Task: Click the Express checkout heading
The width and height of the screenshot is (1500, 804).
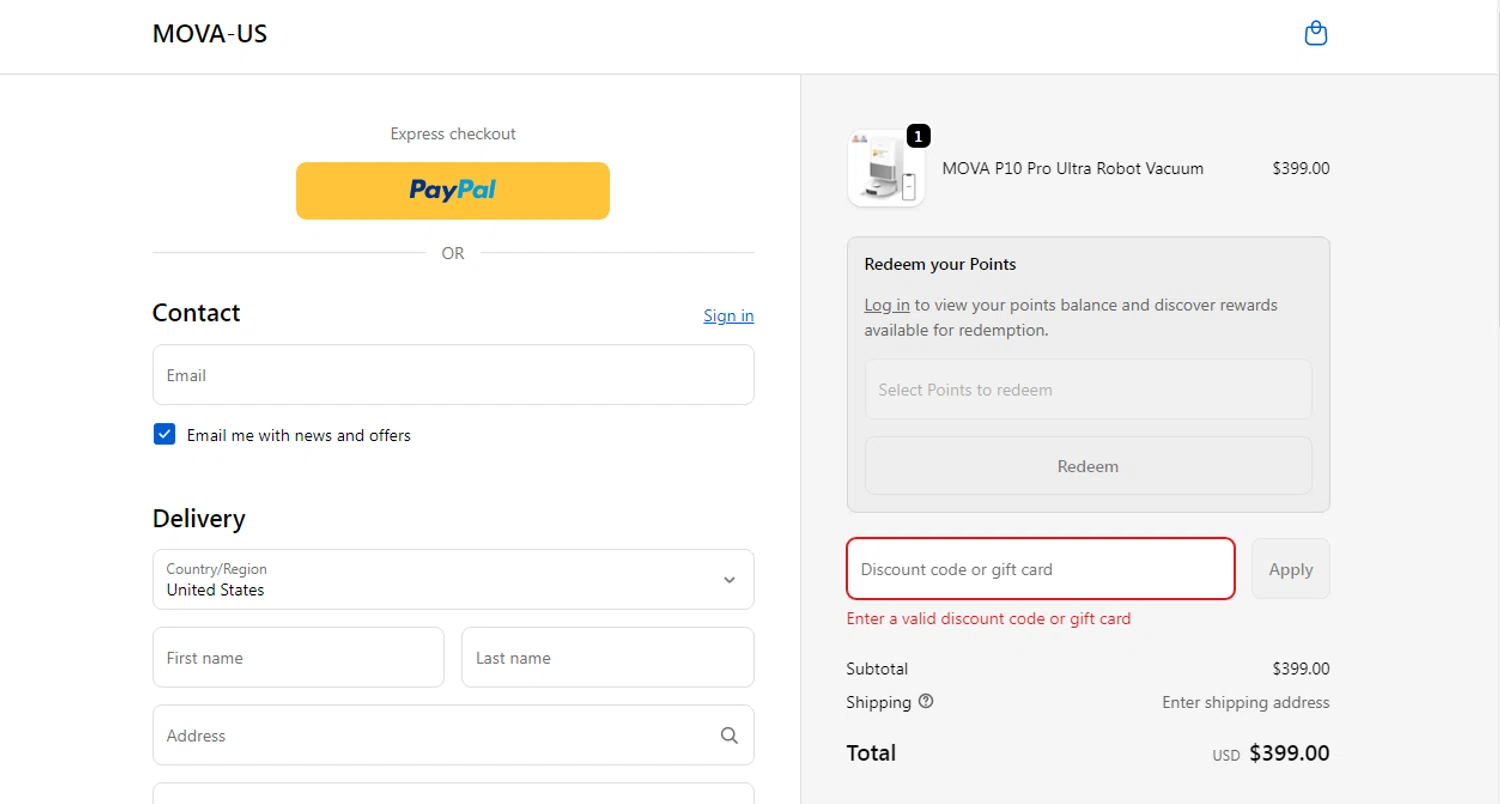Action: tap(453, 133)
